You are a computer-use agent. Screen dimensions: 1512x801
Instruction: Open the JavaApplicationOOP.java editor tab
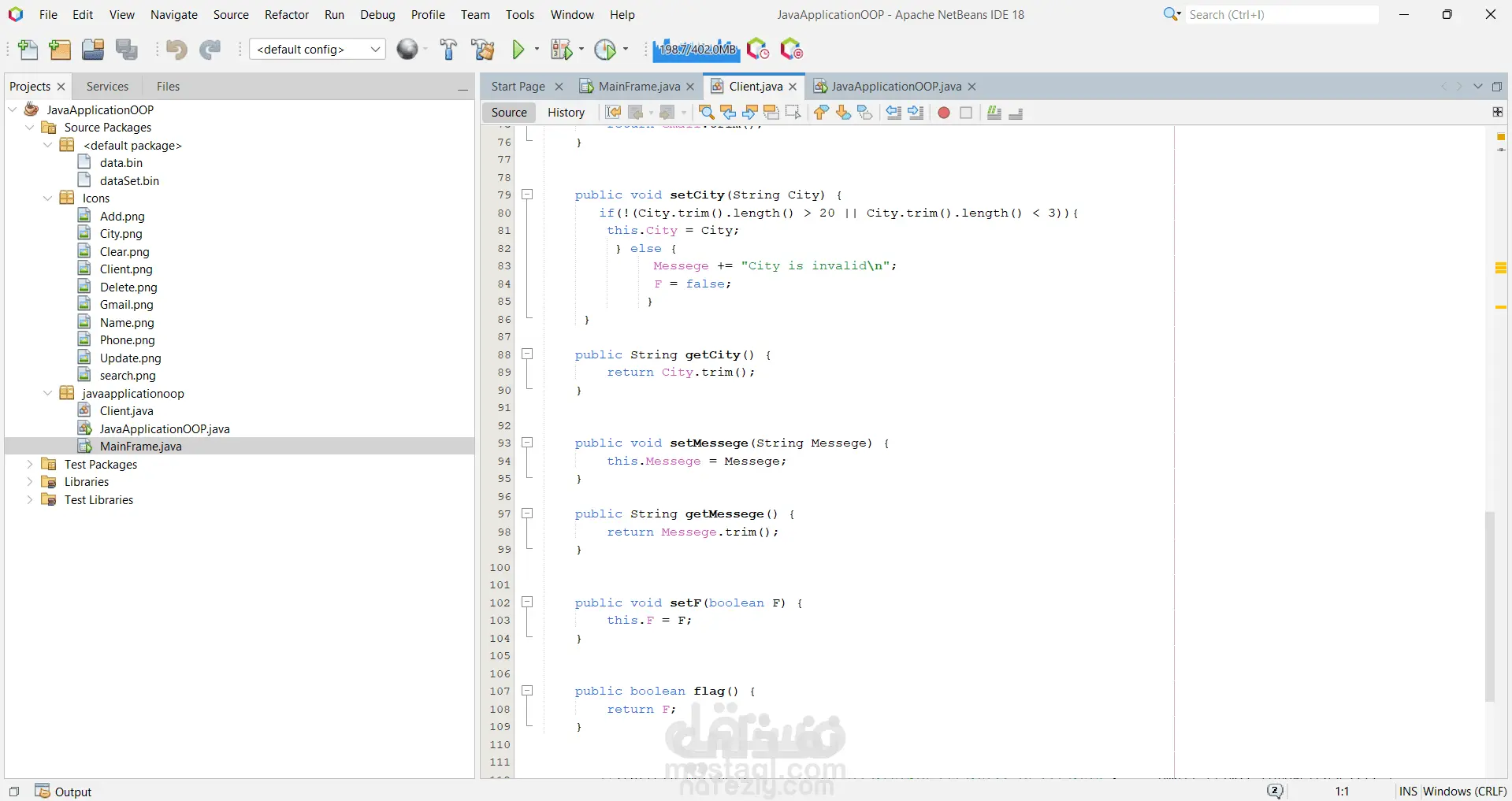(x=896, y=87)
